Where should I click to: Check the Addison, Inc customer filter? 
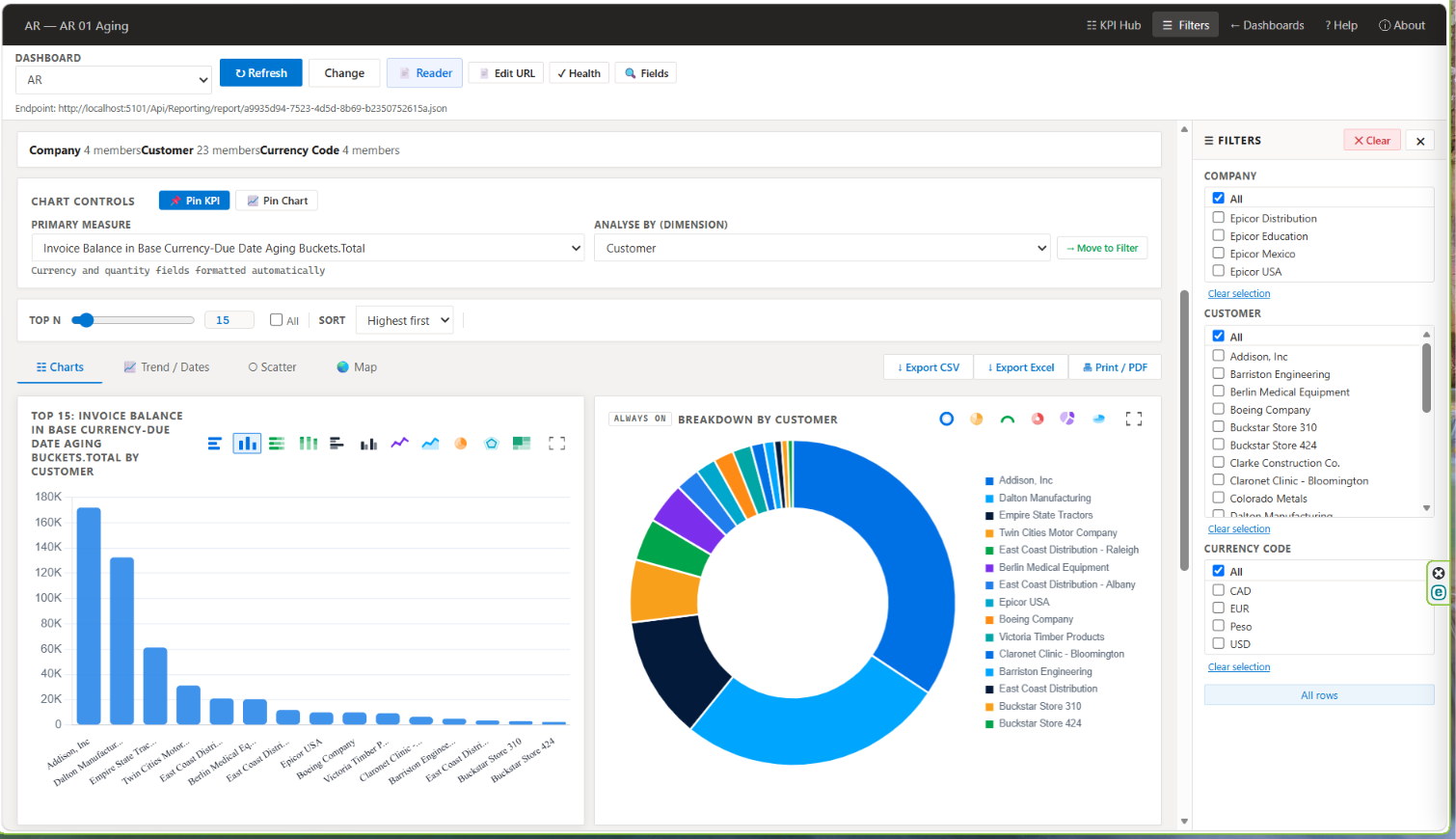click(x=1219, y=356)
